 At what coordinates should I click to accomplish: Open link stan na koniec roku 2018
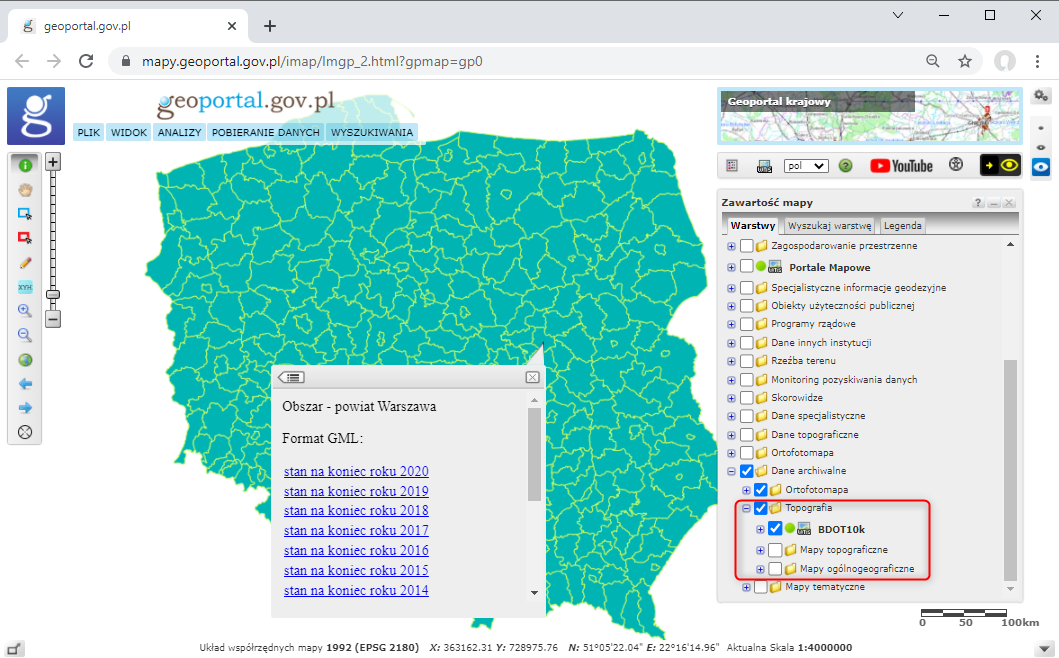[x=356, y=511]
